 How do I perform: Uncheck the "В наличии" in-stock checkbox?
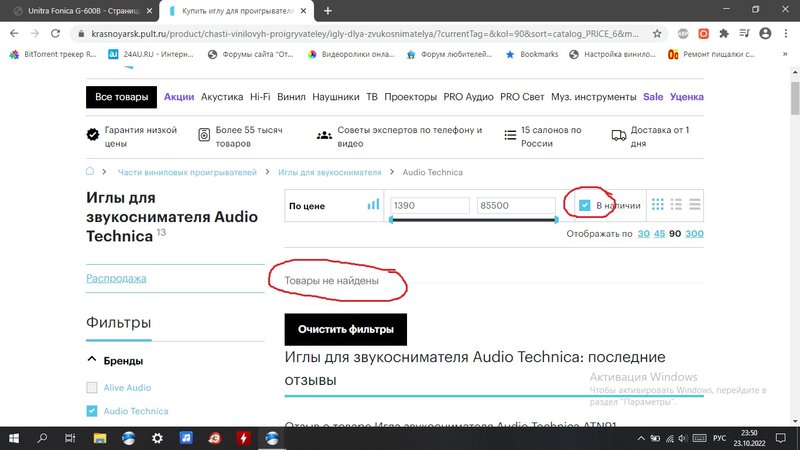(584, 205)
